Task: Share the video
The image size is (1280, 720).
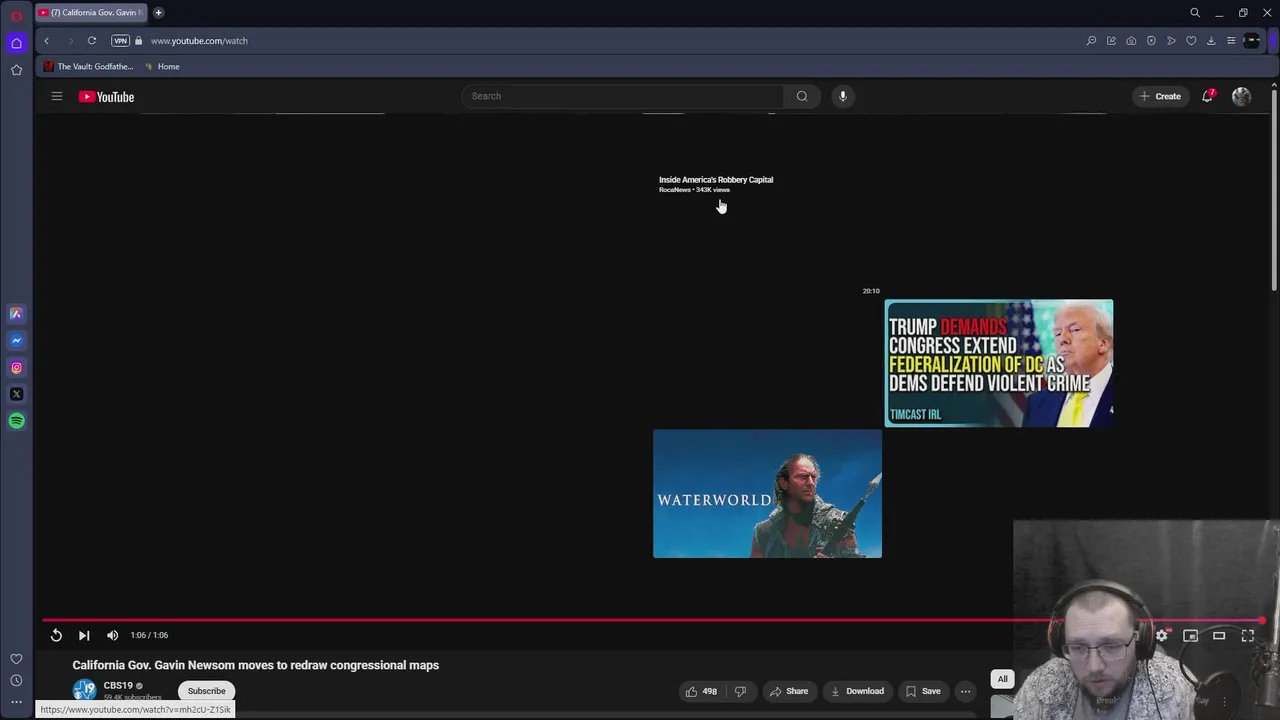Action: click(x=789, y=691)
